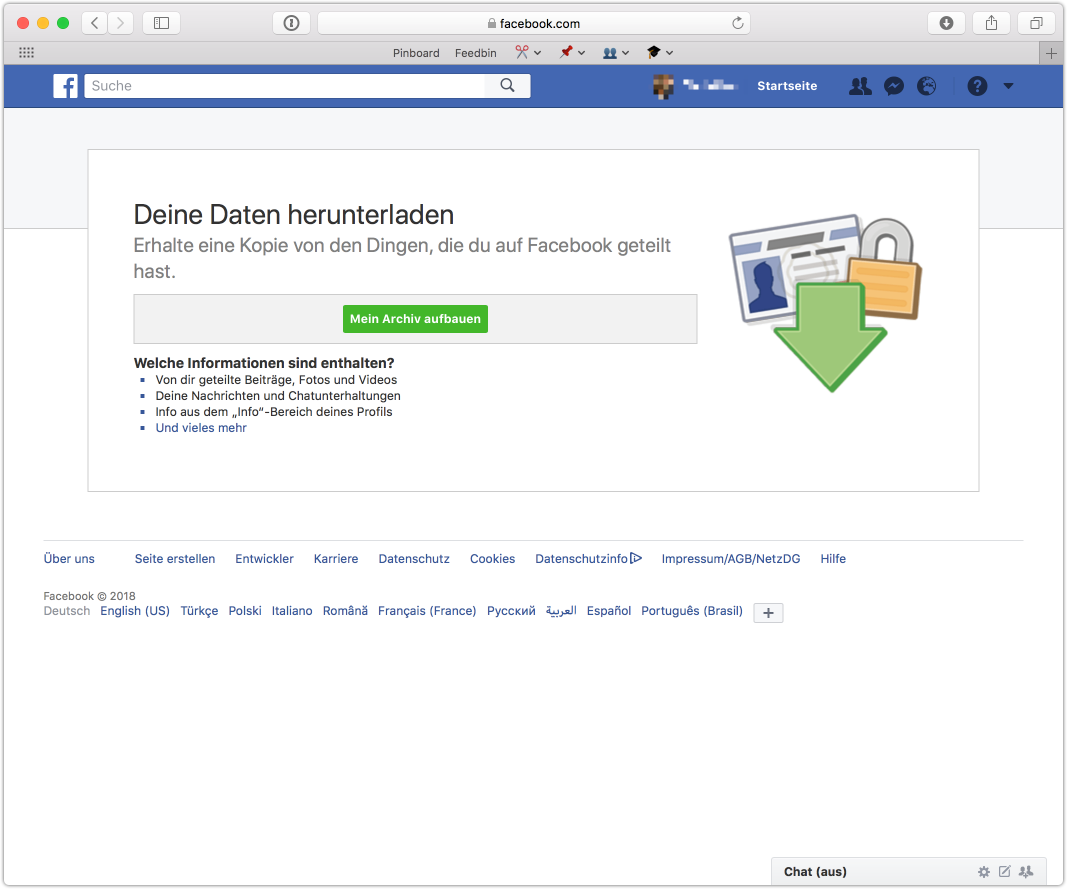Click the Mein Archiv aufbauen button
Image resolution: width=1067 pixels, height=889 pixels.
(x=415, y=319)
